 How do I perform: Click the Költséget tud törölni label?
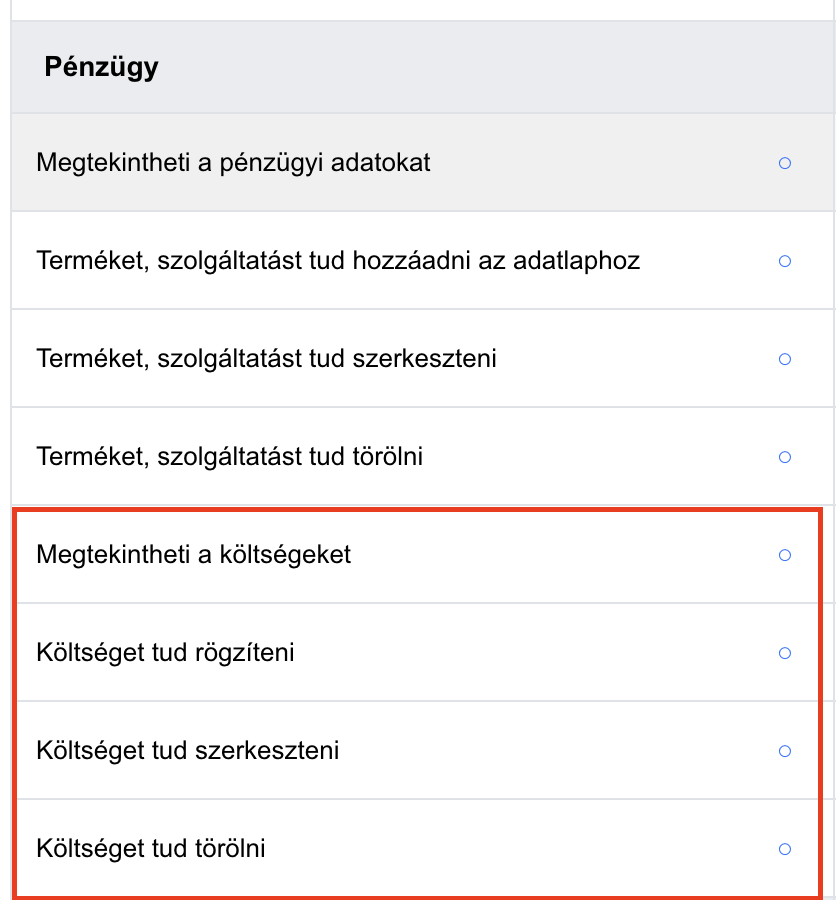tap(151, 849)
